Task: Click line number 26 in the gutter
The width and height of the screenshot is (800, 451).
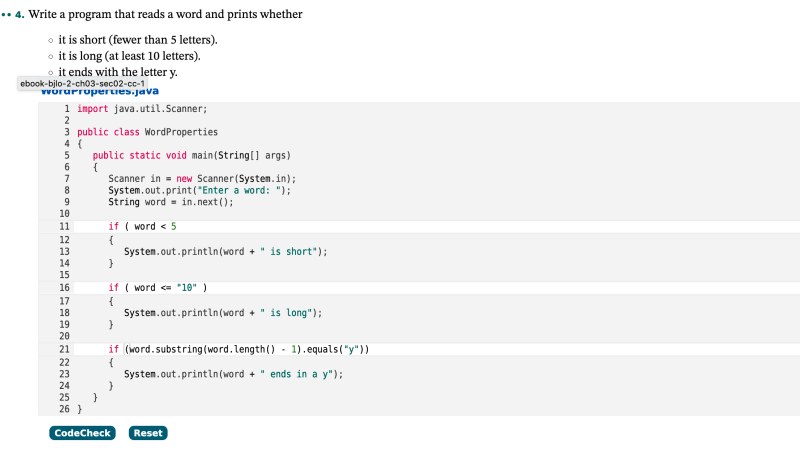Action: 65,410
